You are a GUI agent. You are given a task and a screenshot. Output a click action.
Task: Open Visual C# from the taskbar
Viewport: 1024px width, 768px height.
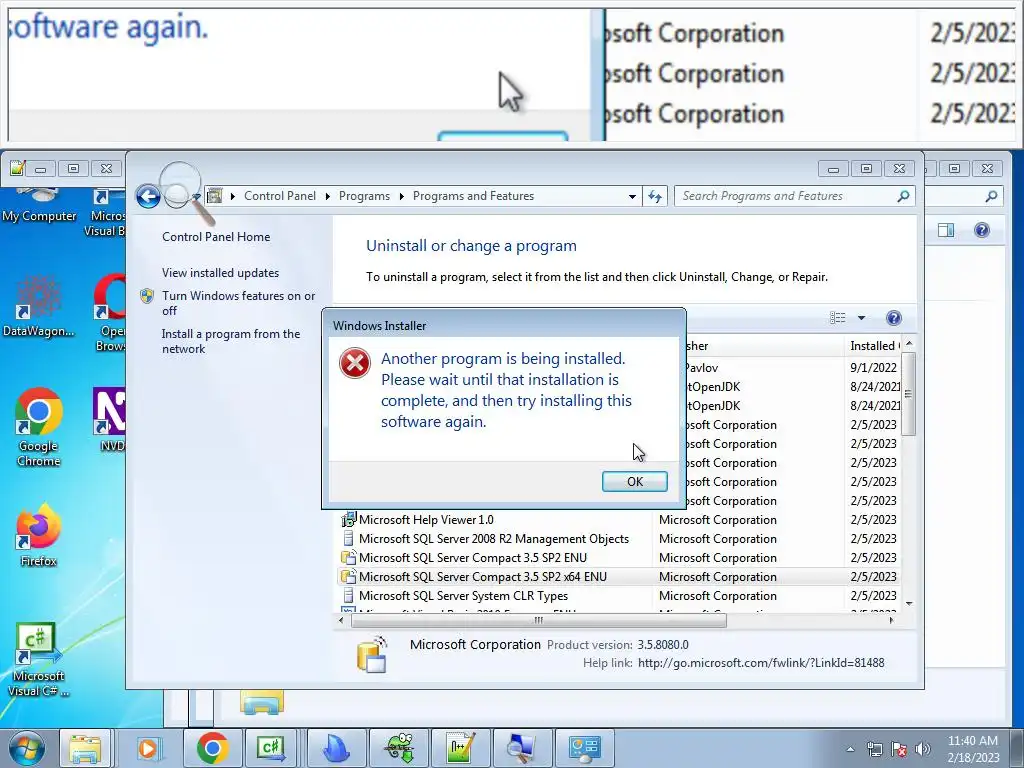coord(271,748)
